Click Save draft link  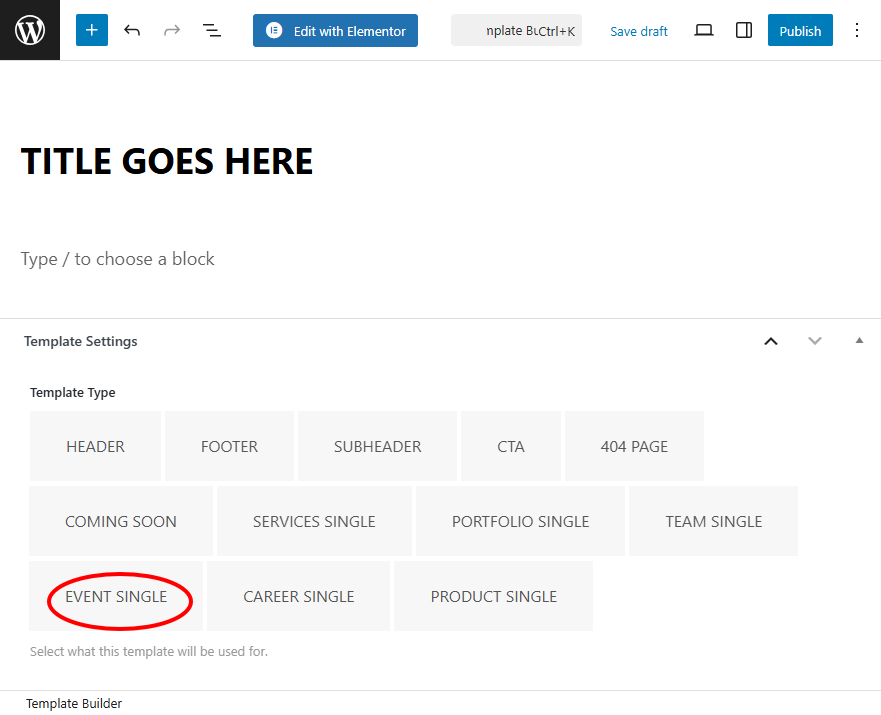click(639, 31)
